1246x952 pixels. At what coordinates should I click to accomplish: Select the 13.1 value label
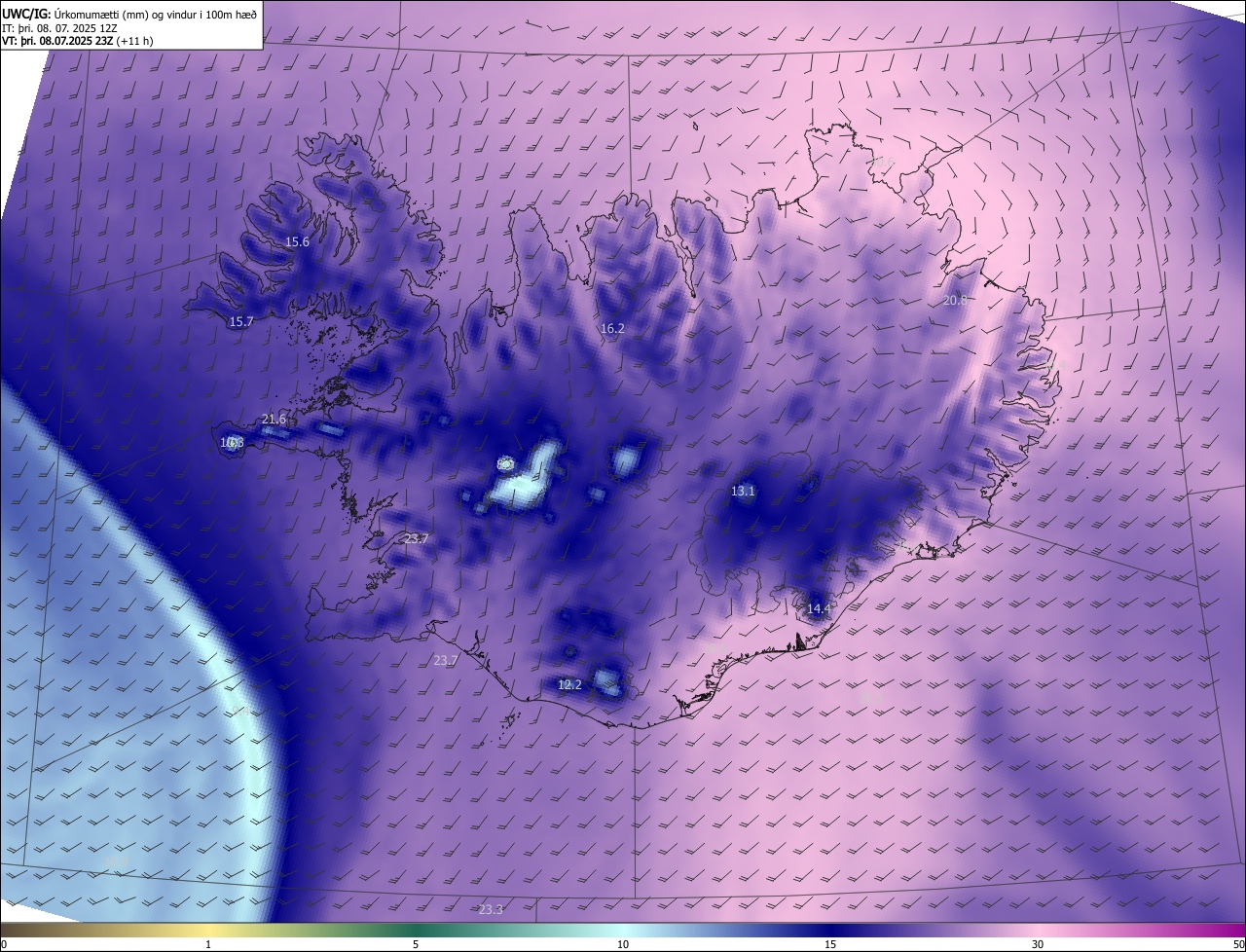pos(743,492)
